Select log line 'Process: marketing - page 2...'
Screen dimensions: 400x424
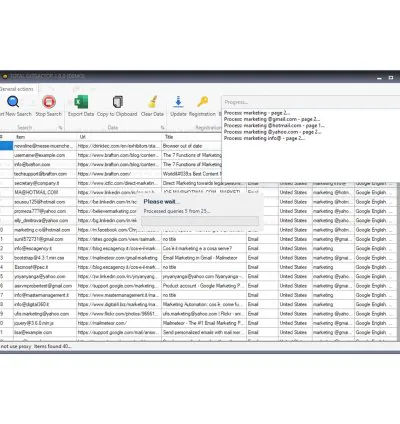[257, 113]
